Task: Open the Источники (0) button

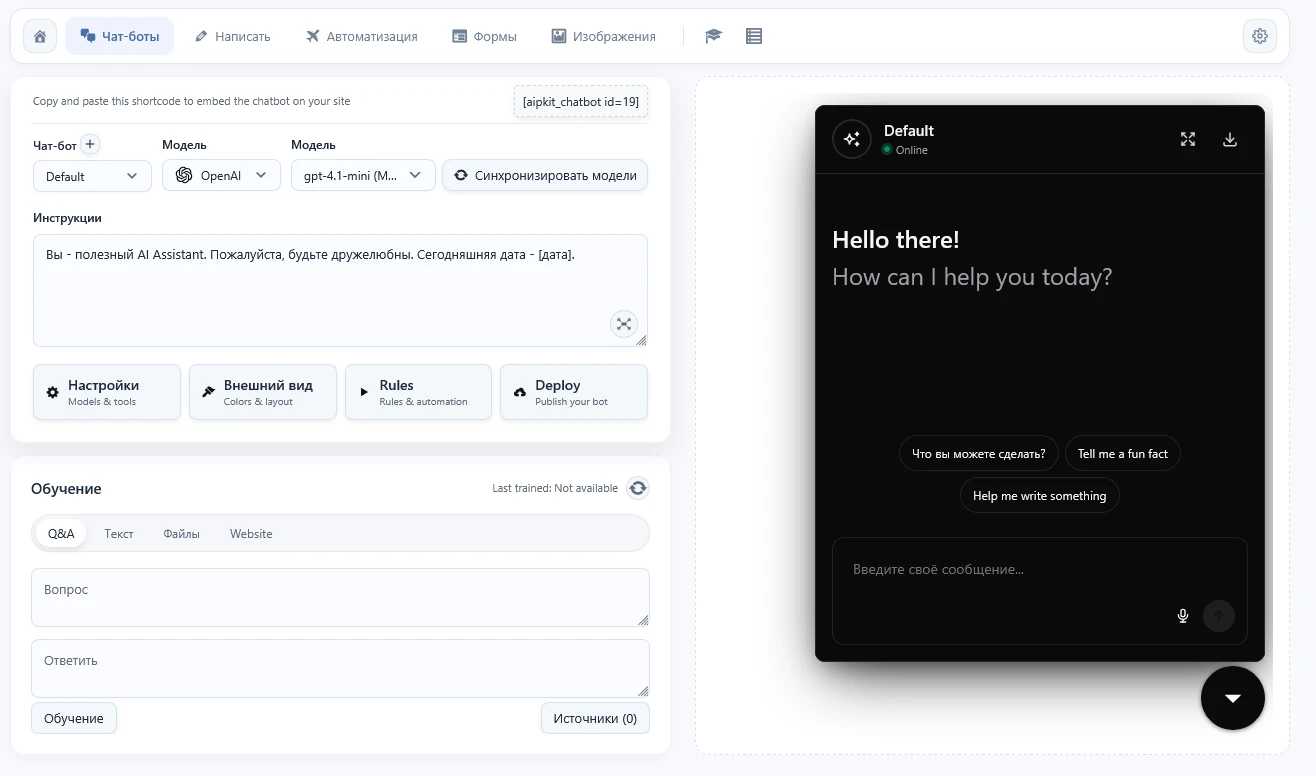Action: point(595,718)
